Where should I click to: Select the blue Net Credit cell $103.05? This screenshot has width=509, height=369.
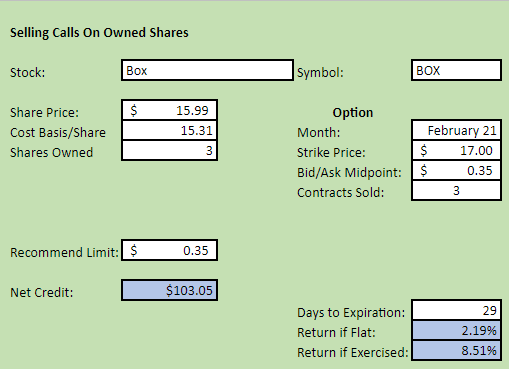[169, 290]
